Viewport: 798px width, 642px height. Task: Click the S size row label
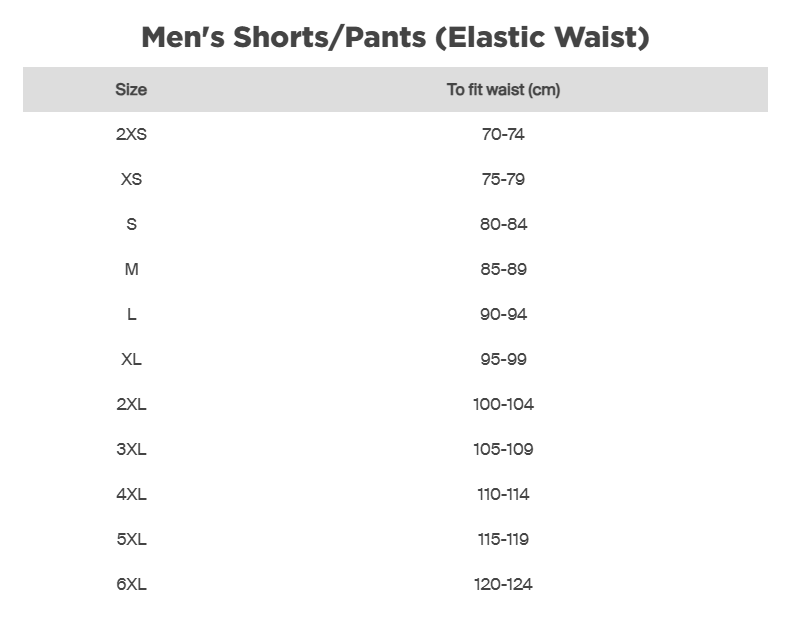[x=131, y=224]
